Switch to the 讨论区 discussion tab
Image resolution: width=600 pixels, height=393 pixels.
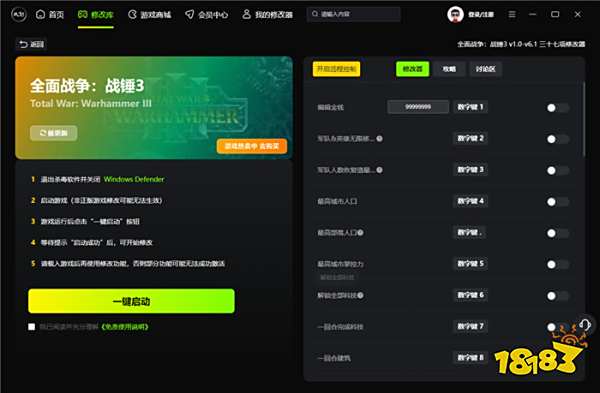coord(486,69)
